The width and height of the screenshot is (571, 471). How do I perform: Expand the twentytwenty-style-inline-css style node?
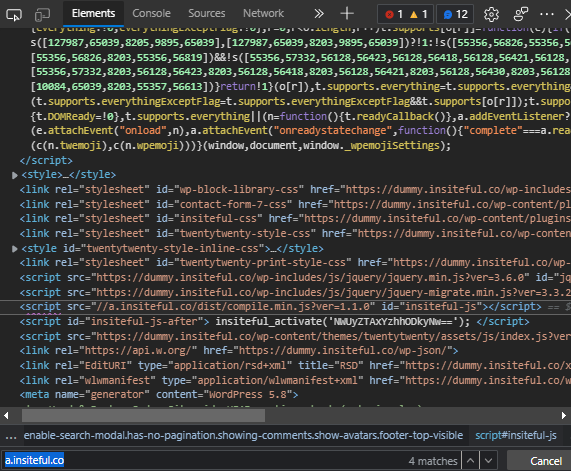click(15, 249)
